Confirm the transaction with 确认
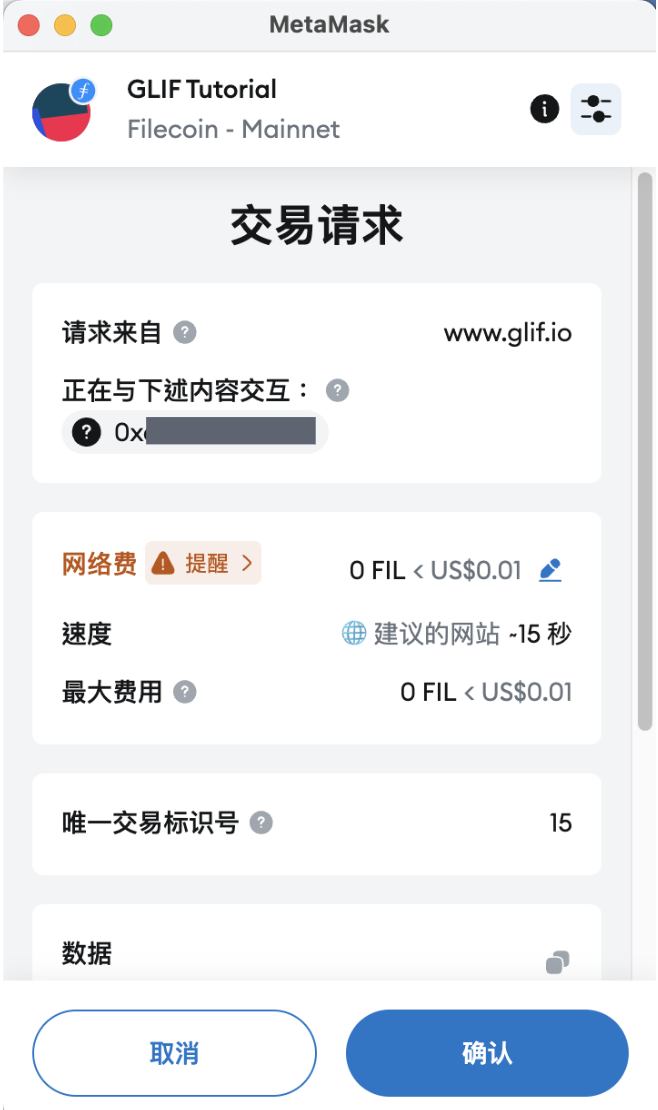This screenshot has height=1110, width=658. click(487, 1053)
